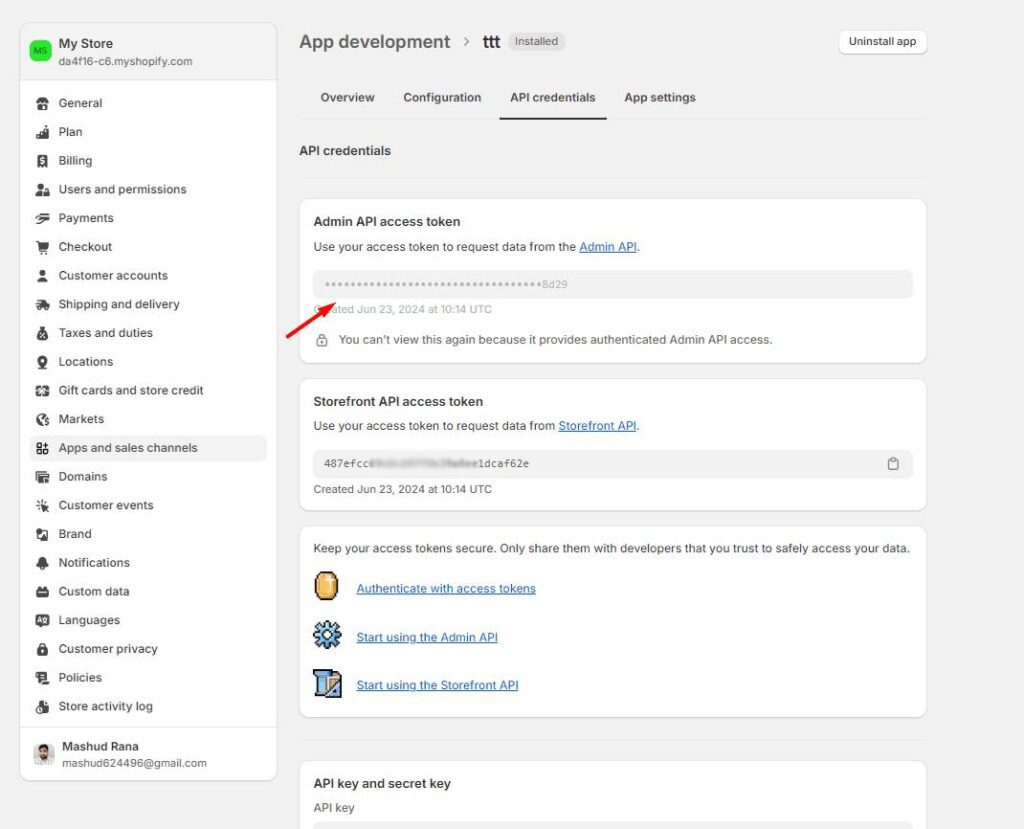
Task: Click the Users and permissions icon
Action: 42,189
